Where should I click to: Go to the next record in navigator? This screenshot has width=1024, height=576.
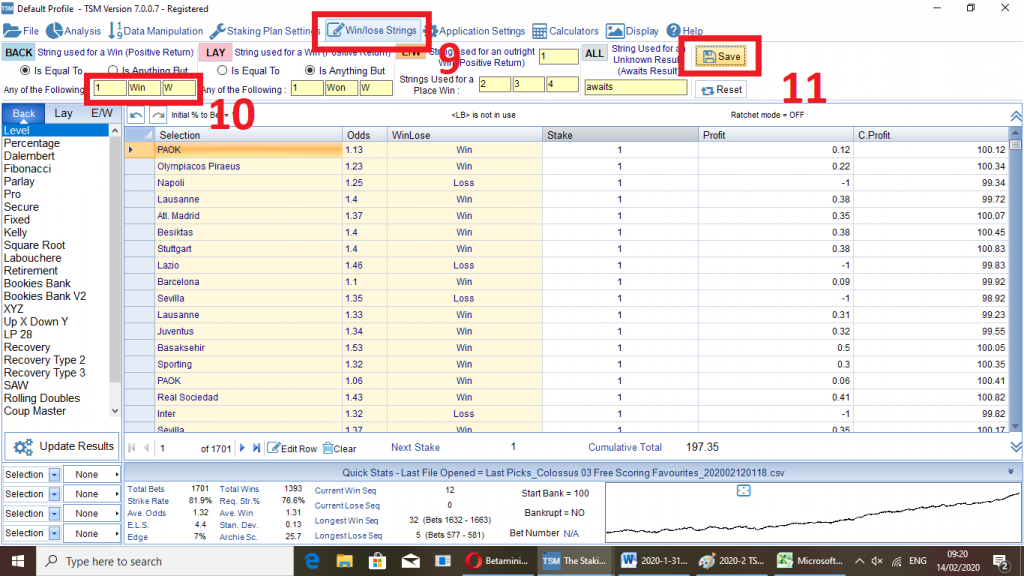coord(243,448)
